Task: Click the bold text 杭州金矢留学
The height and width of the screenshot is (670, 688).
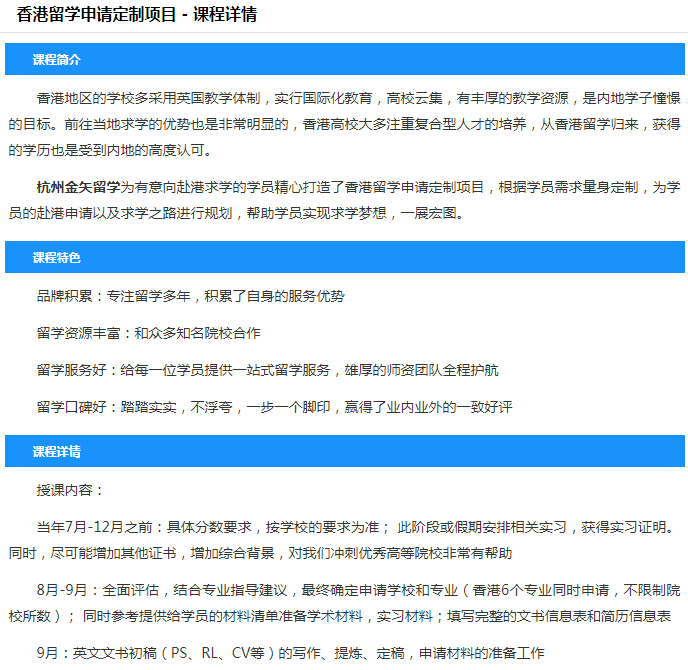Action: point(78,187)
